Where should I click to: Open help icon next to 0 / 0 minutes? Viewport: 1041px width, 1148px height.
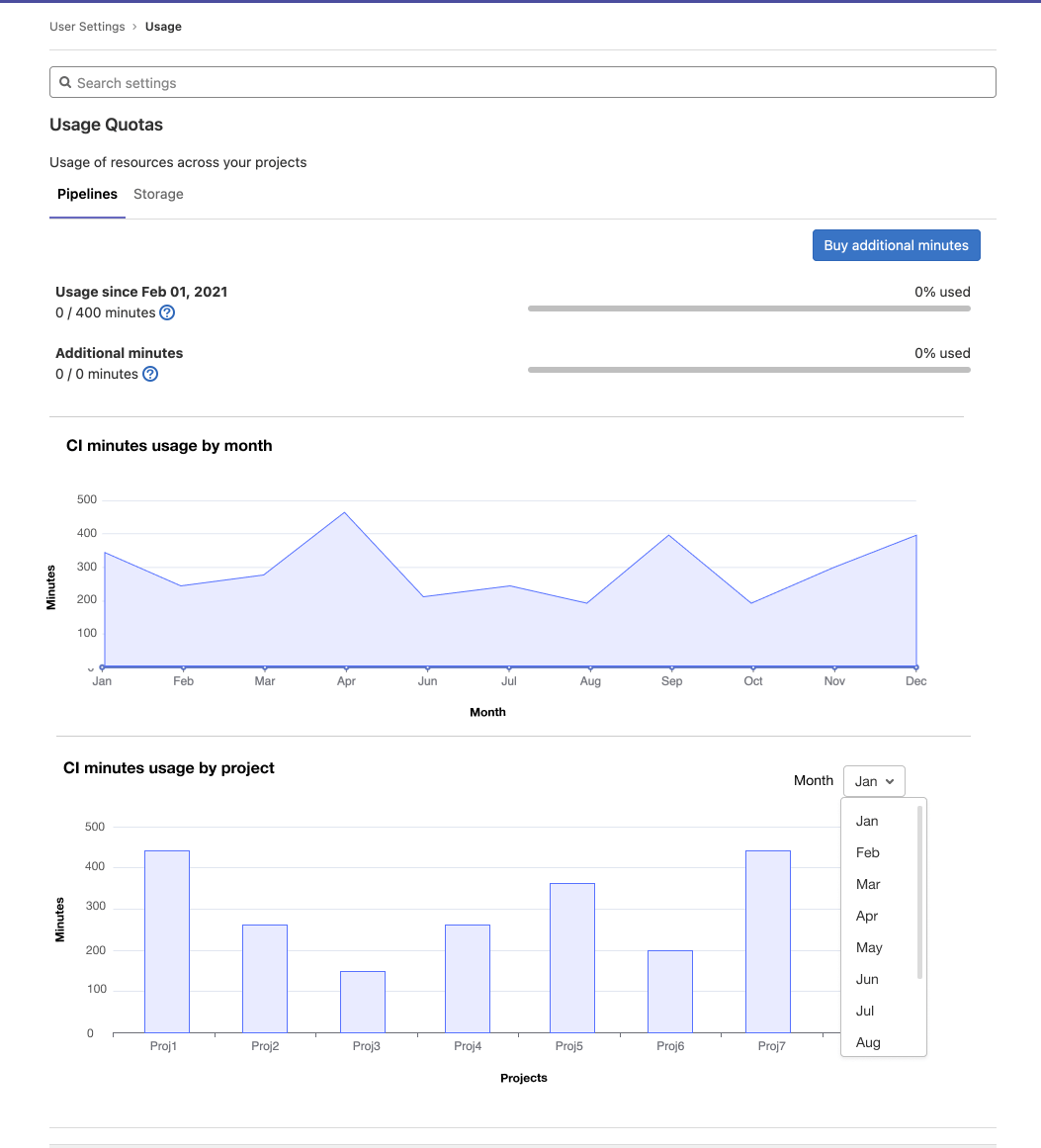[x=149, y=374]
